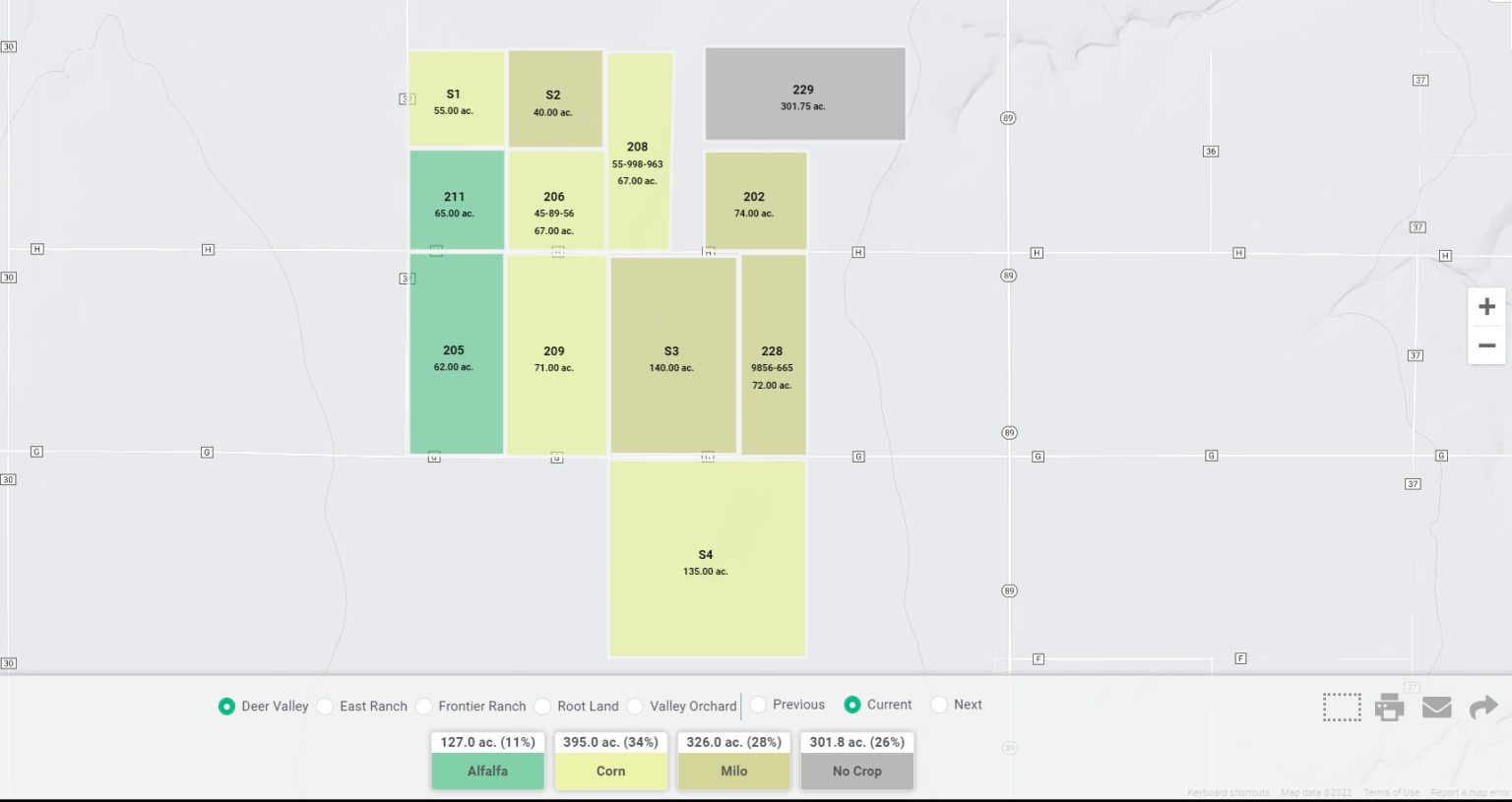Screen dimensions: 1512x802
Task: Click field 205 alfalfa parcel
Action: pos(456,354)
